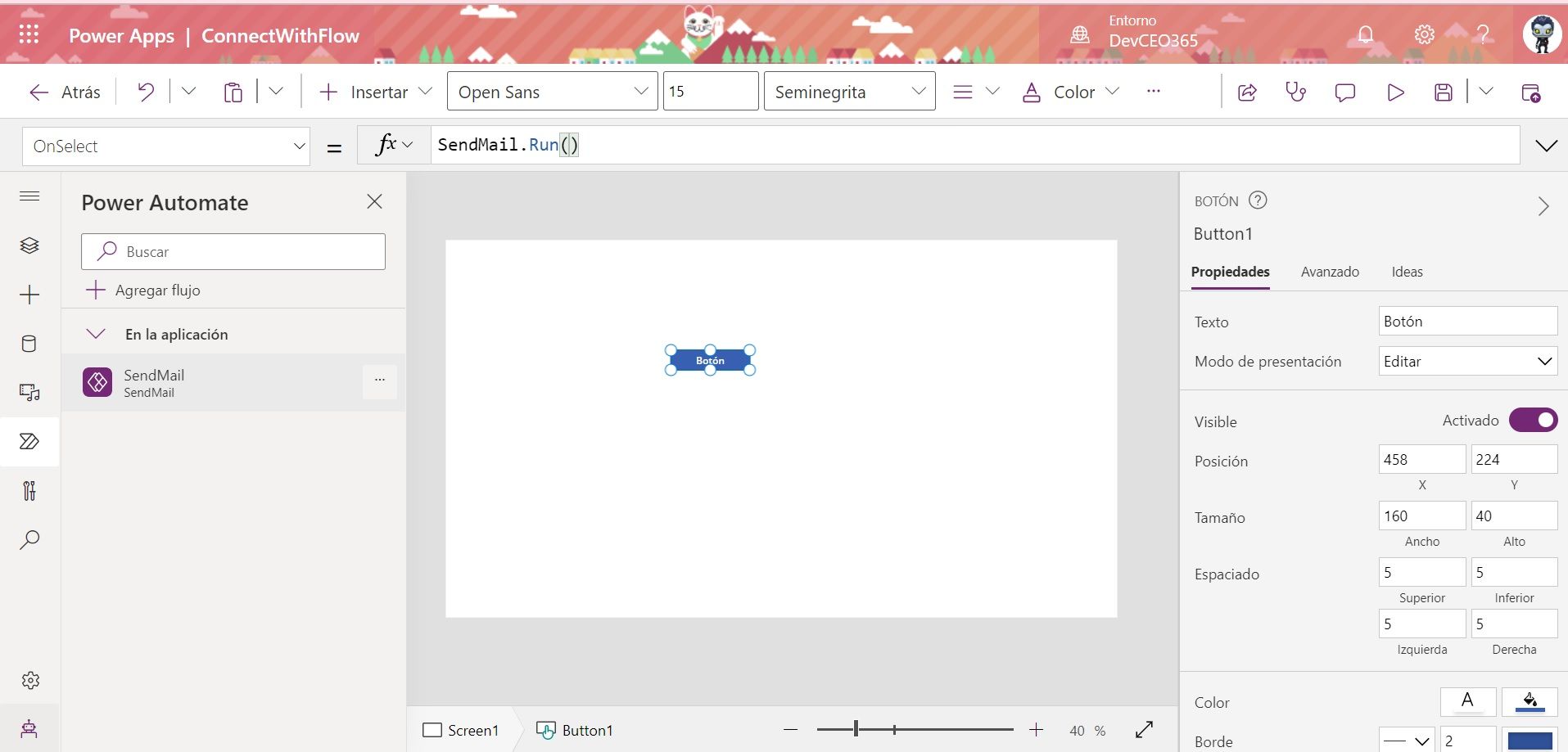Open SendMail flow more options ellipsis
Screen dimensions: 1568x752
tap(380, 380)
